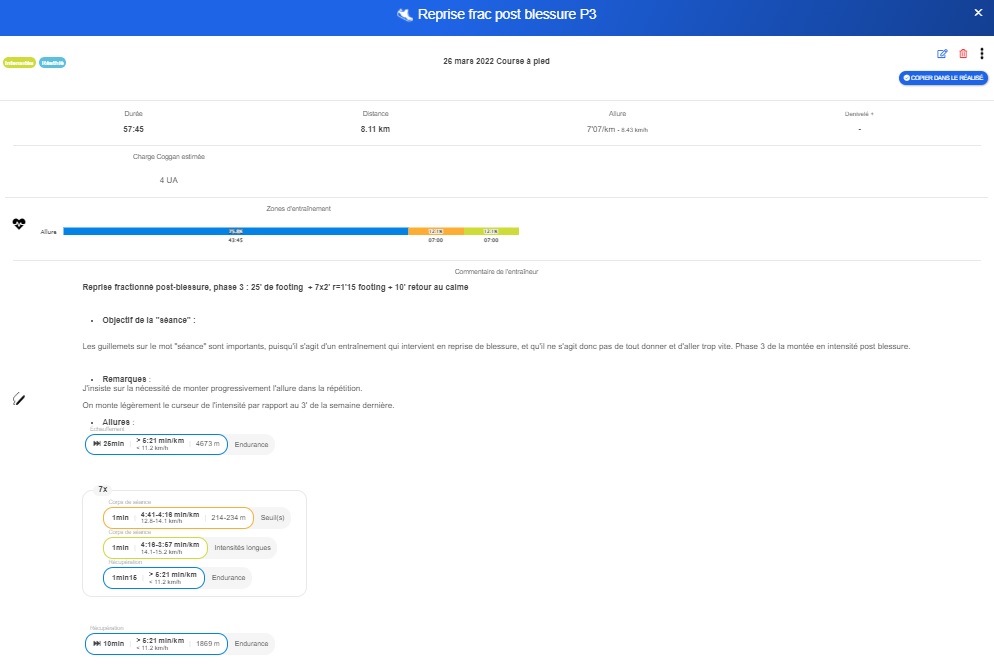Select the 1min15 recovery endurance step
994x665 pixels.
(x=153, y=578)
